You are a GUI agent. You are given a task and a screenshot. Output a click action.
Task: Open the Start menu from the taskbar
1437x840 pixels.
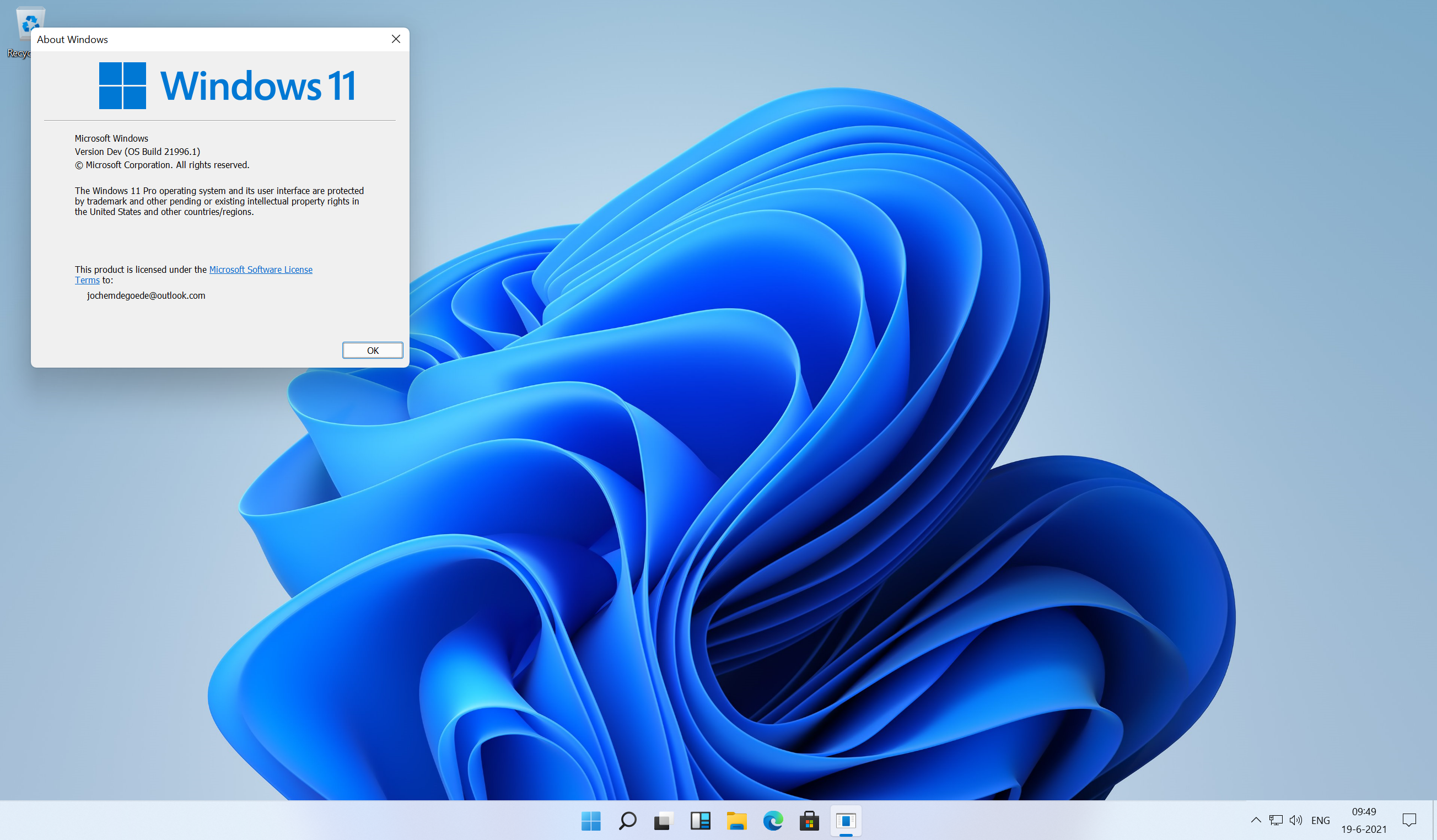point(591,821)
